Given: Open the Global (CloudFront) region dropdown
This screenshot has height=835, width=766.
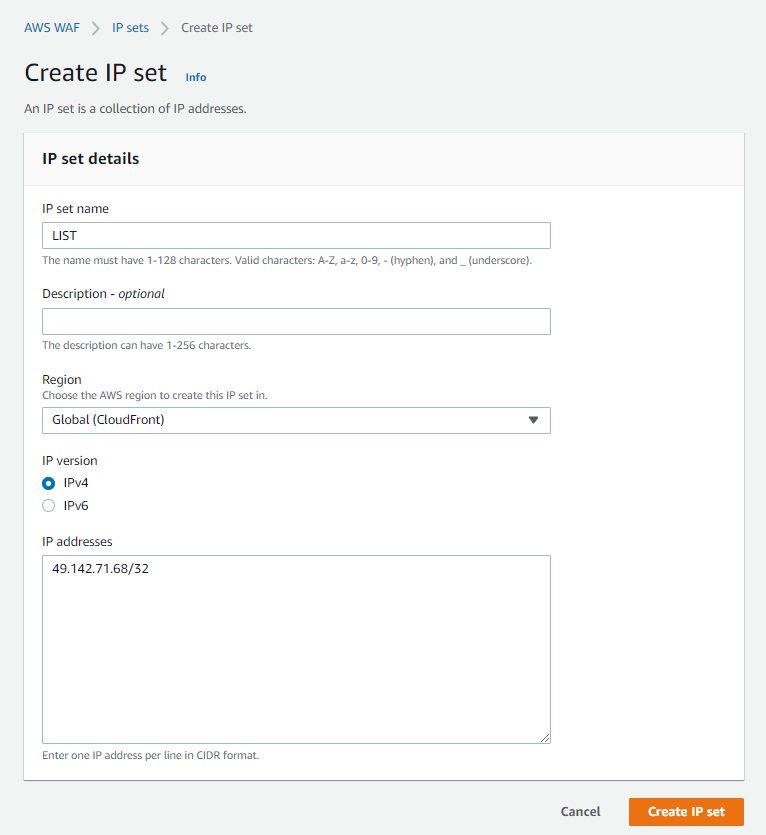Looking at the screenshot, I should [x=296, y=420].
